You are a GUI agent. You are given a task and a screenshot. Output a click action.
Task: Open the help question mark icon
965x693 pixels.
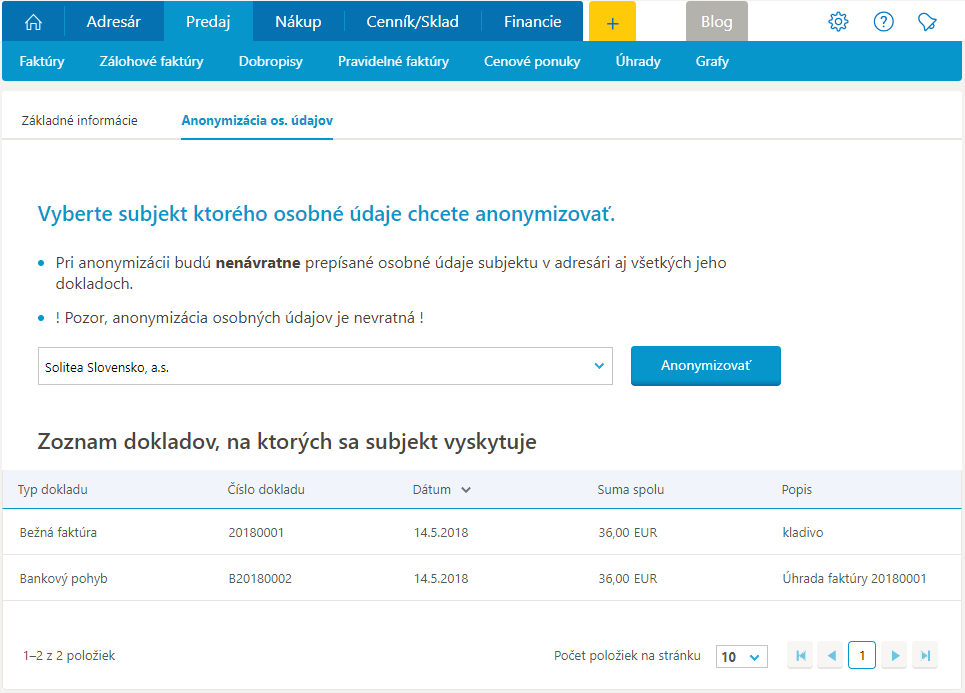tap(883, 22)
